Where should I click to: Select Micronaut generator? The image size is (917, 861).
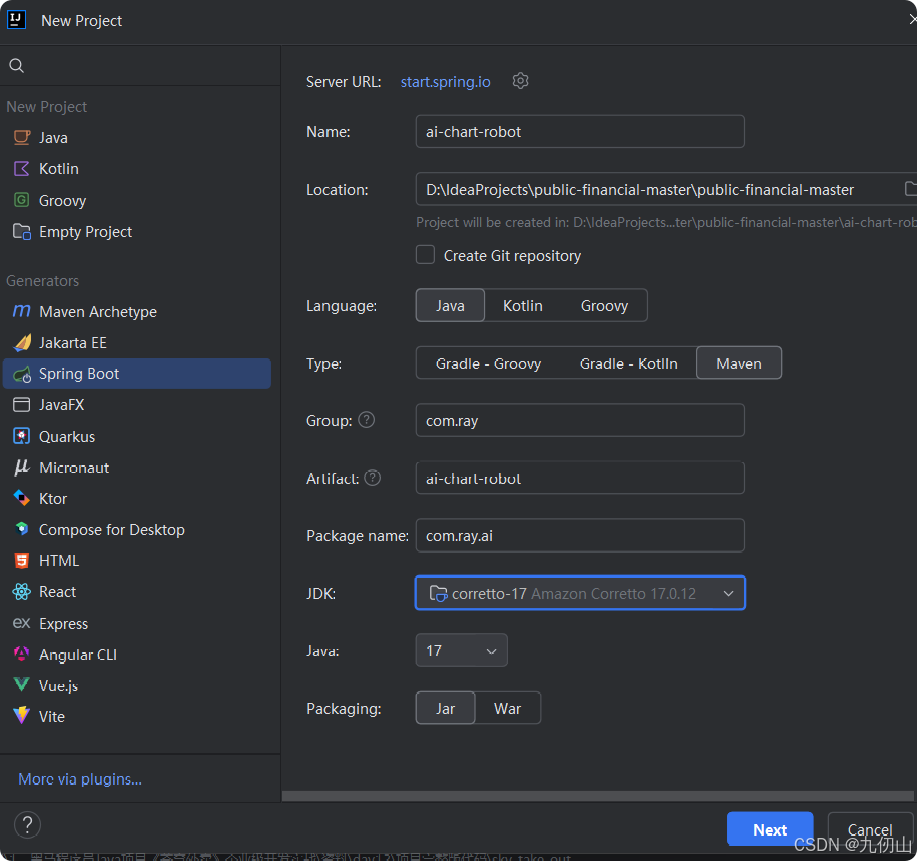[137, 467]
